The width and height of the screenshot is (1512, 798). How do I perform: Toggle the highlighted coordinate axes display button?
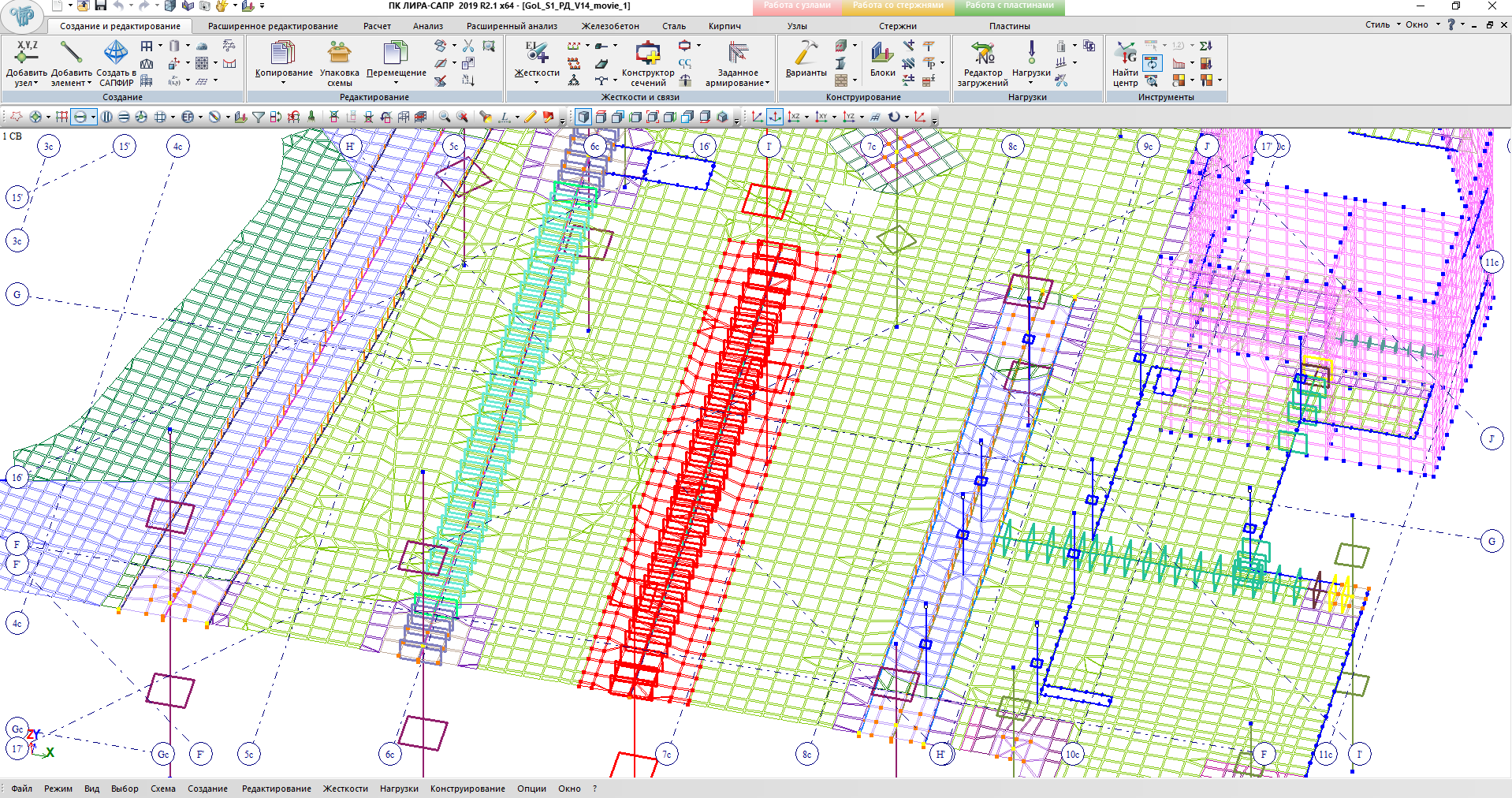pyautogui.click(x=775, y=117)
